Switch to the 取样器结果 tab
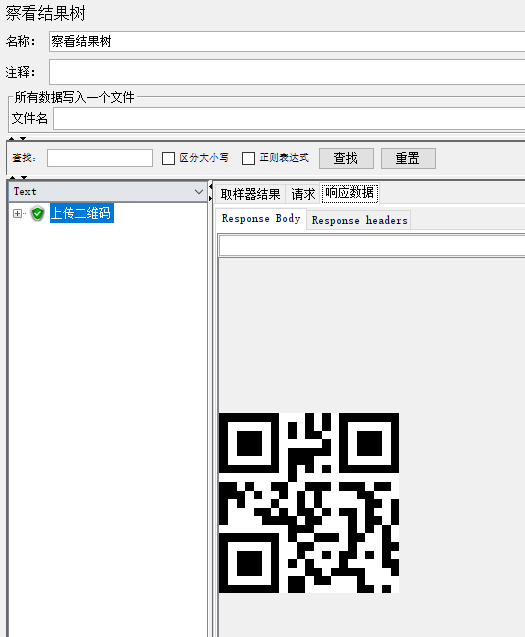Screen dimensions: 525x637 (x=250, y=194)
